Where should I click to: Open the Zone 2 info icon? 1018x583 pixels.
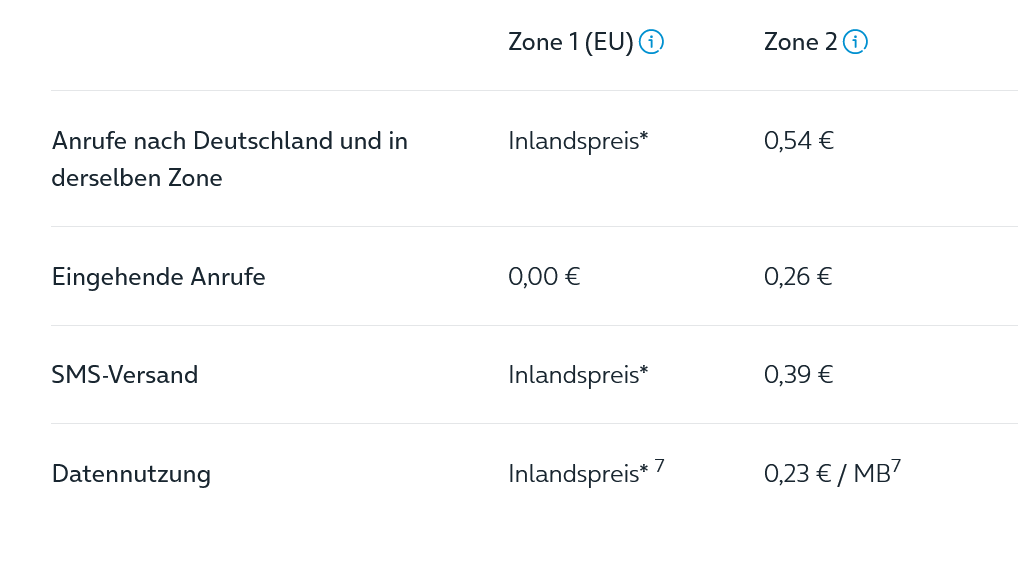(x=855, y=42)
